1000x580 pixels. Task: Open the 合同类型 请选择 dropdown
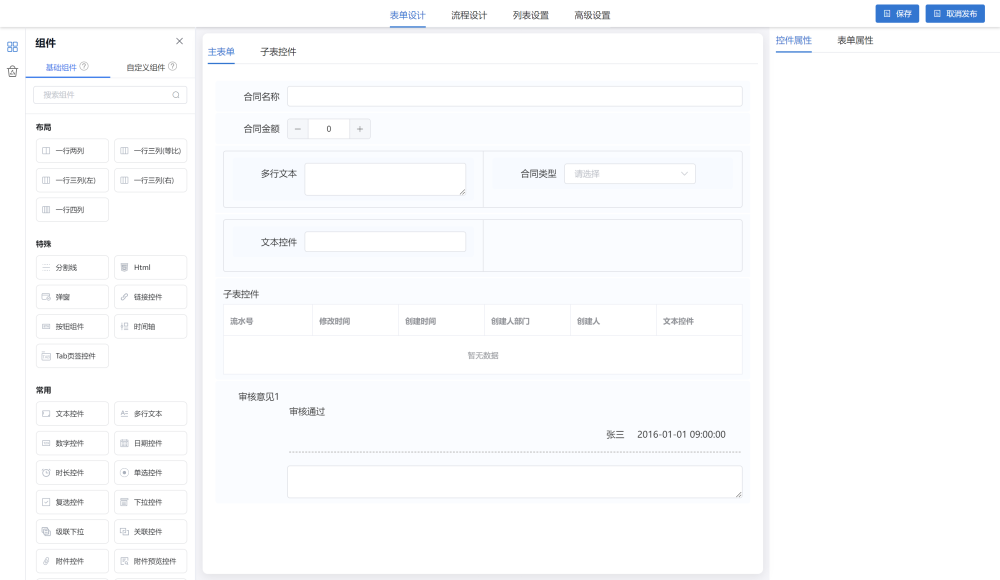coord(630,174)
